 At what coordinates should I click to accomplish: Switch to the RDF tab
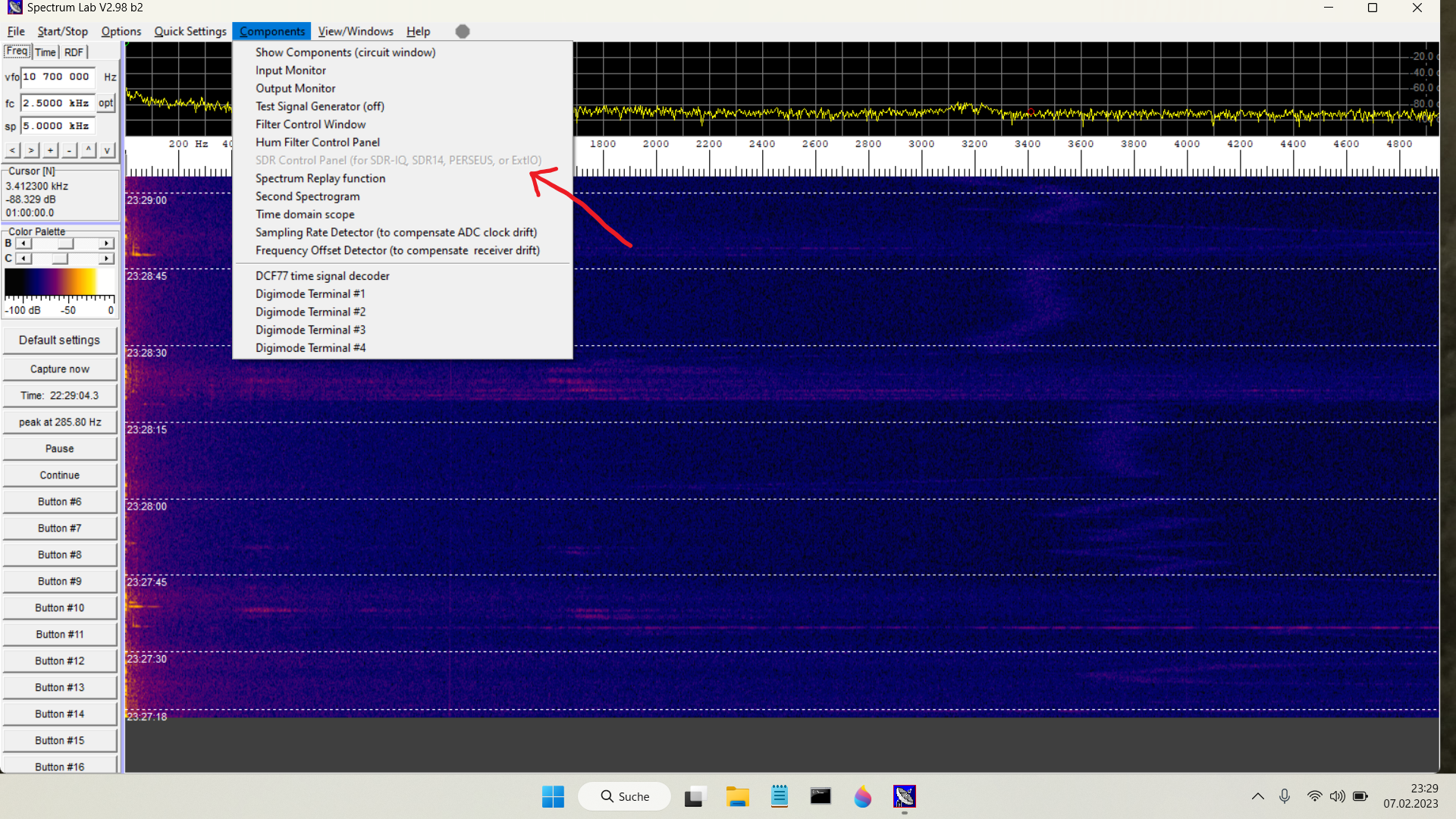pos(74,52)
